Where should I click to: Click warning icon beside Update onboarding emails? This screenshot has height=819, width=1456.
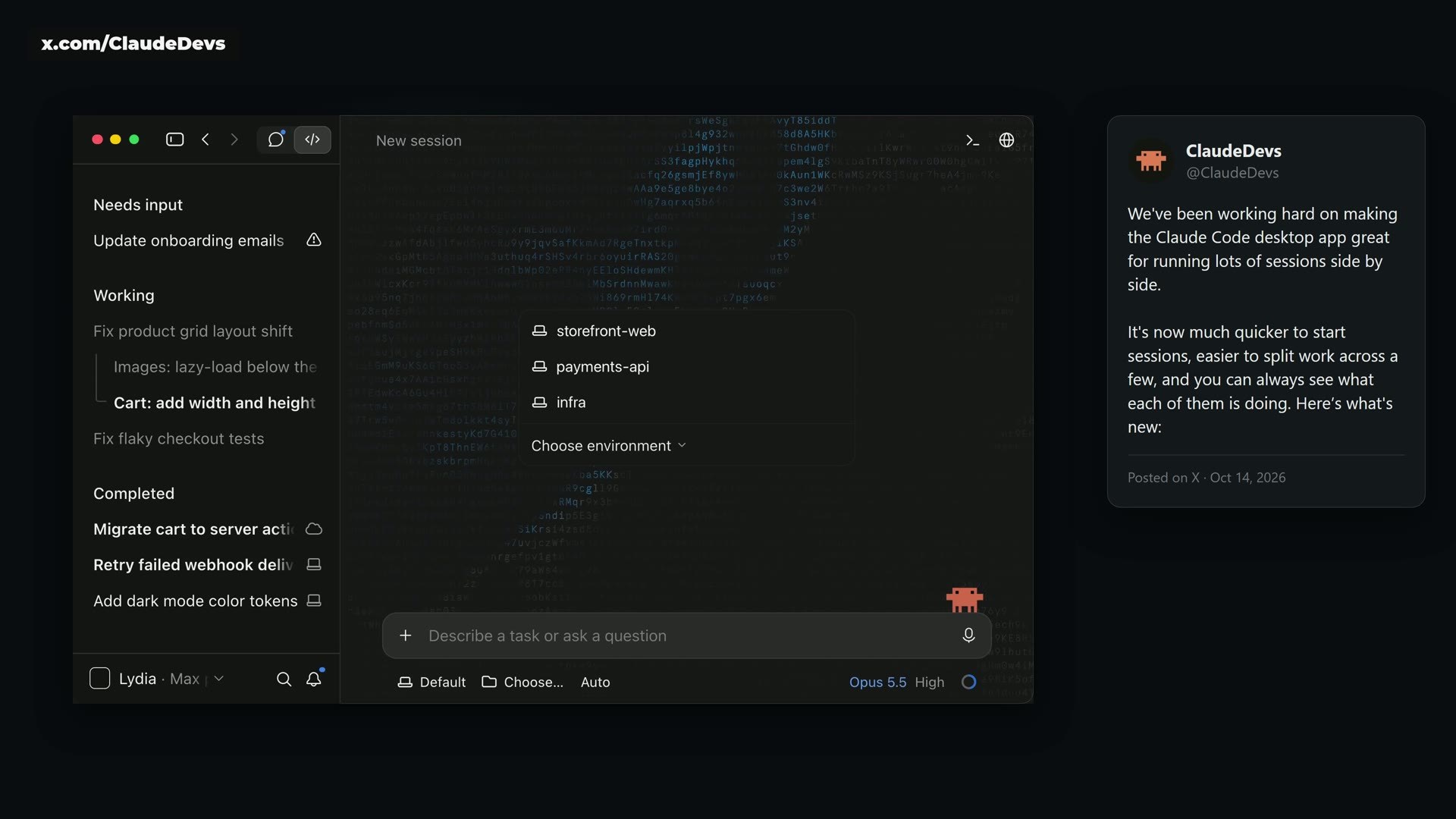(x=314, y=240)
